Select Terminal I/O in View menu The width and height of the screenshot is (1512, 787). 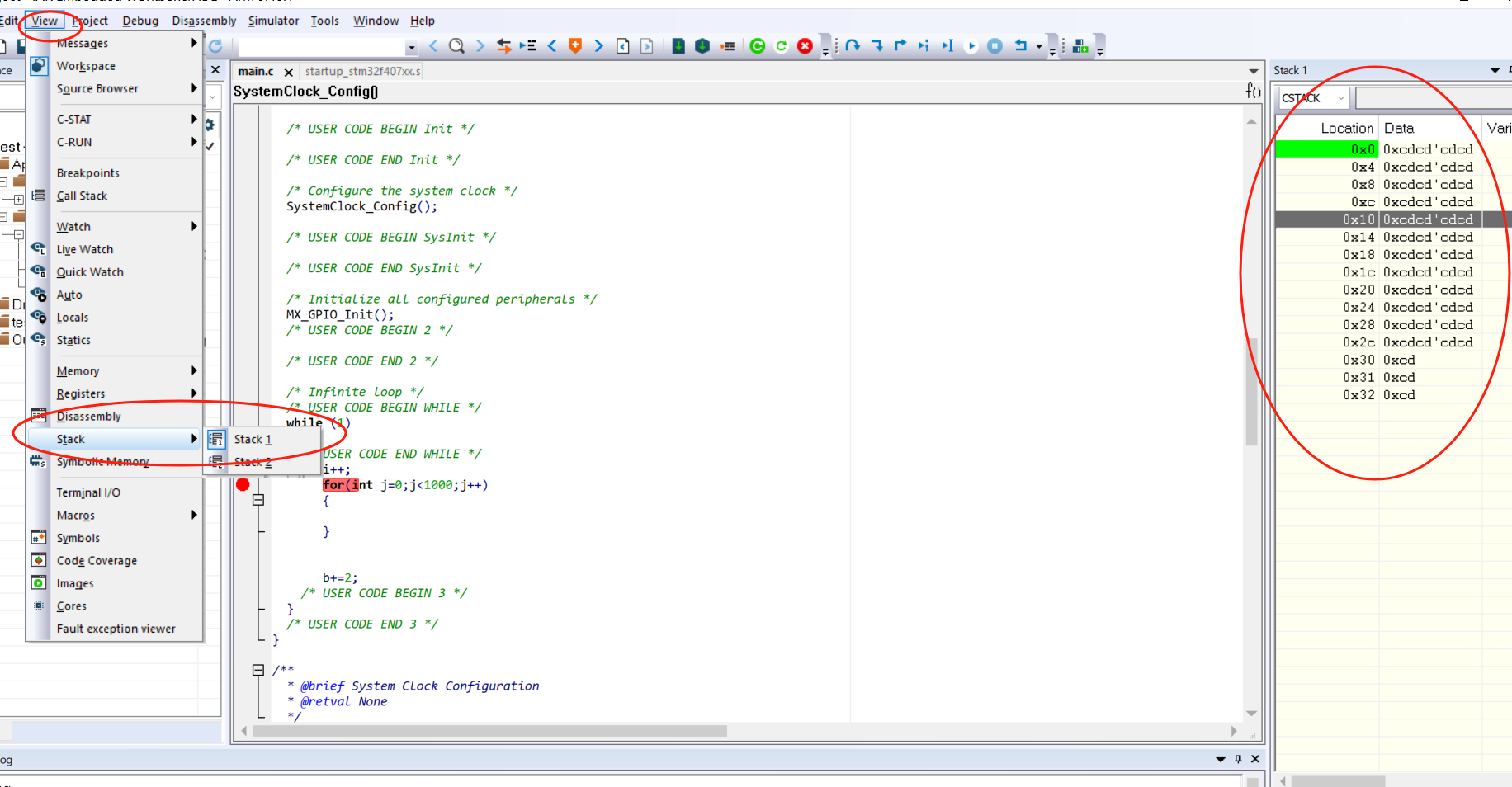114,492
